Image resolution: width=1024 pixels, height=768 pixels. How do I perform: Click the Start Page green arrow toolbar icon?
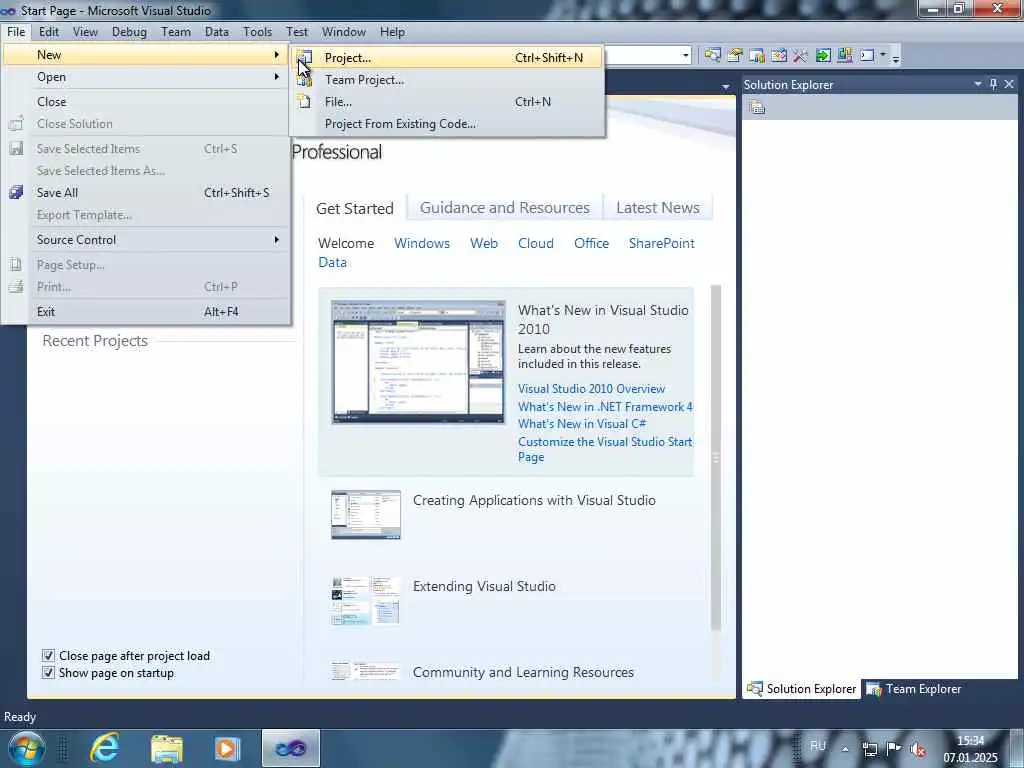pyautogui.click(x=823, y=56)
